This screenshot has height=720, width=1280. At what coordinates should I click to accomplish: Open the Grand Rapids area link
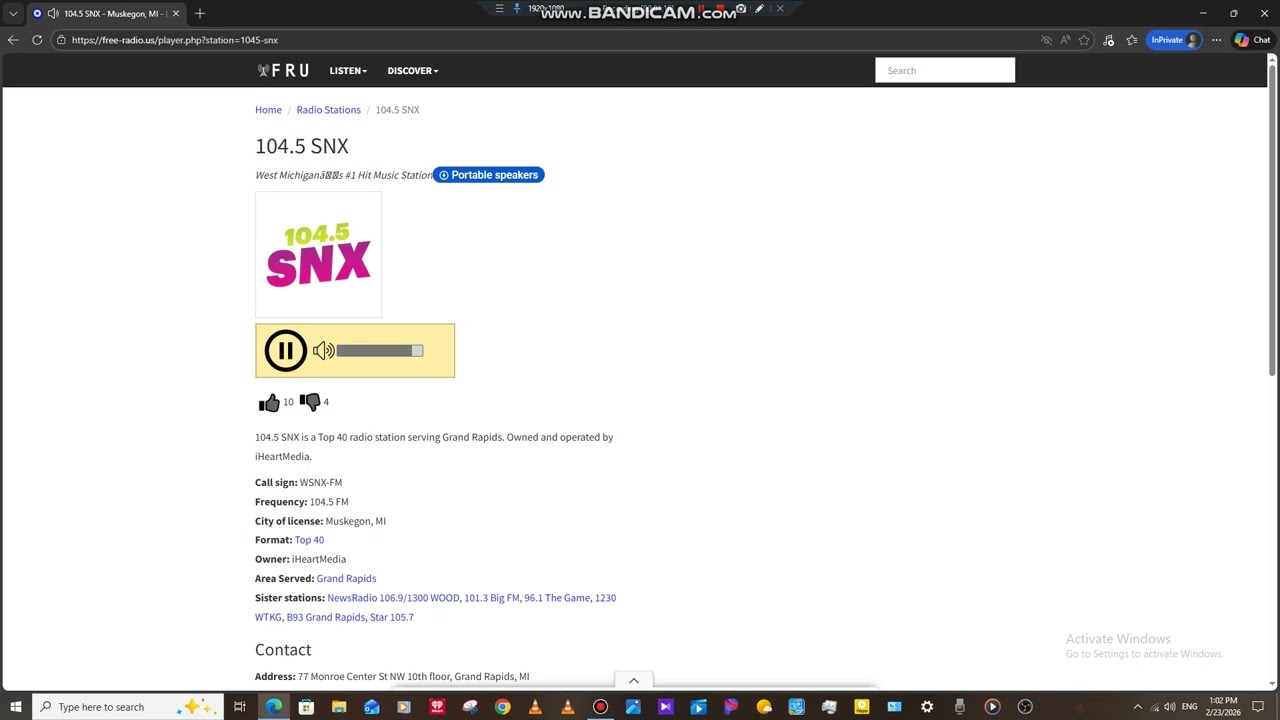[x=346, y=579]
